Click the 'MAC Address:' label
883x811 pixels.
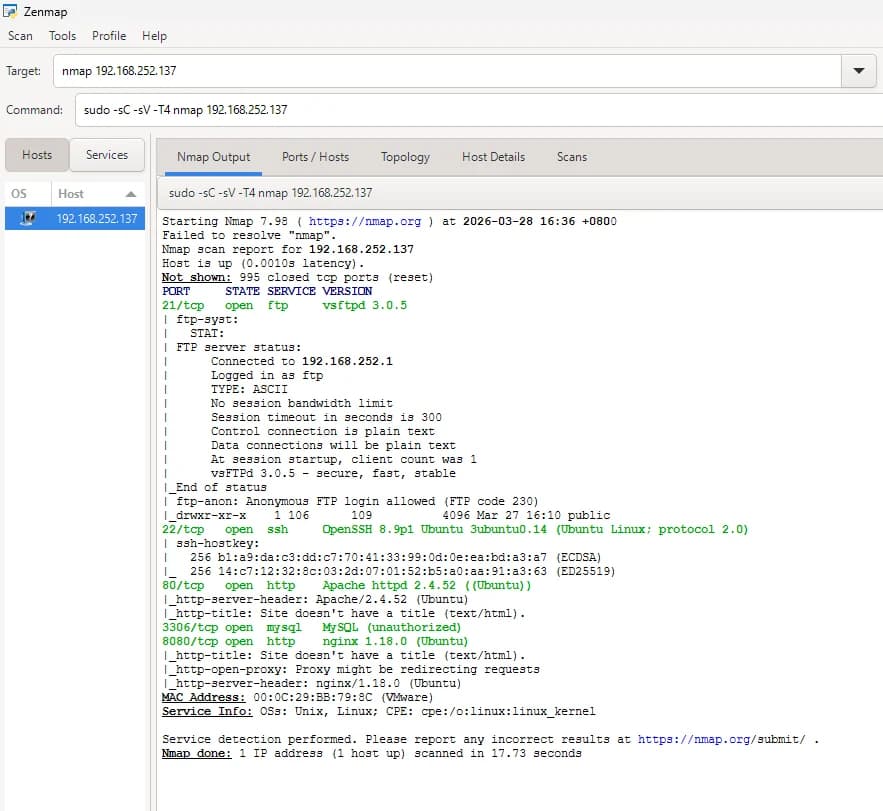pyautogui.click(x=203, y=697)
